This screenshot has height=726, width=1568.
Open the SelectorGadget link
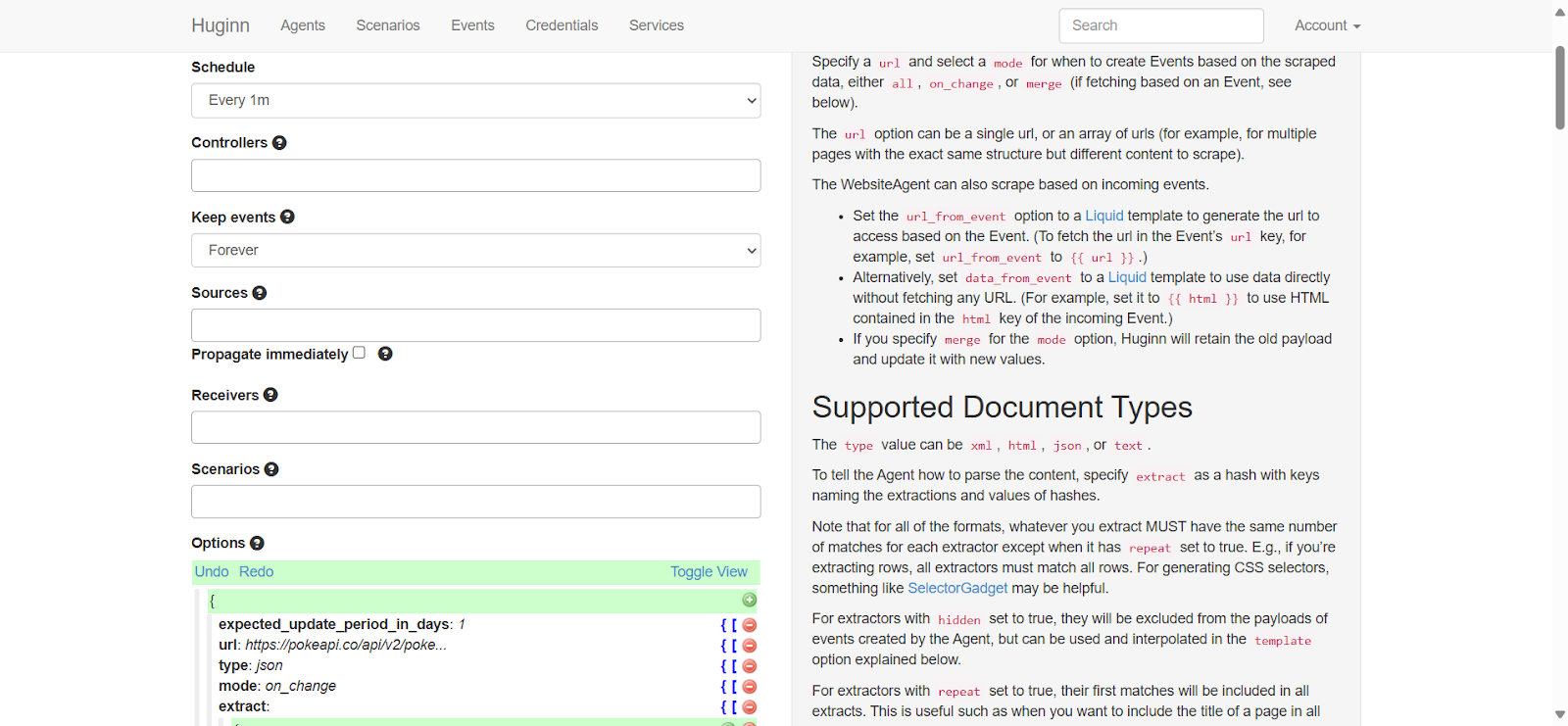[x=957, y=588]
